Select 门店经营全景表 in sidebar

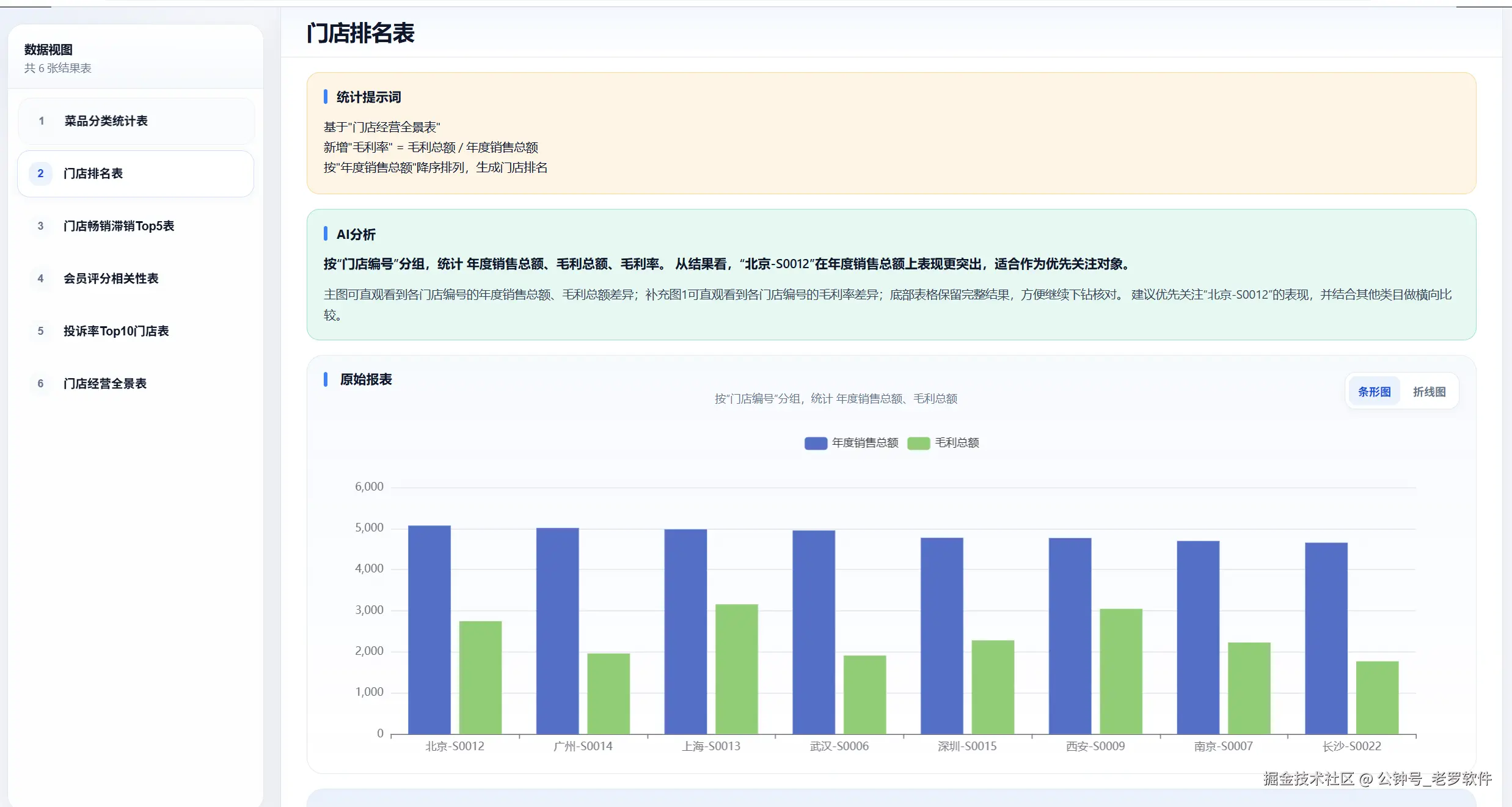click(136, 384)
